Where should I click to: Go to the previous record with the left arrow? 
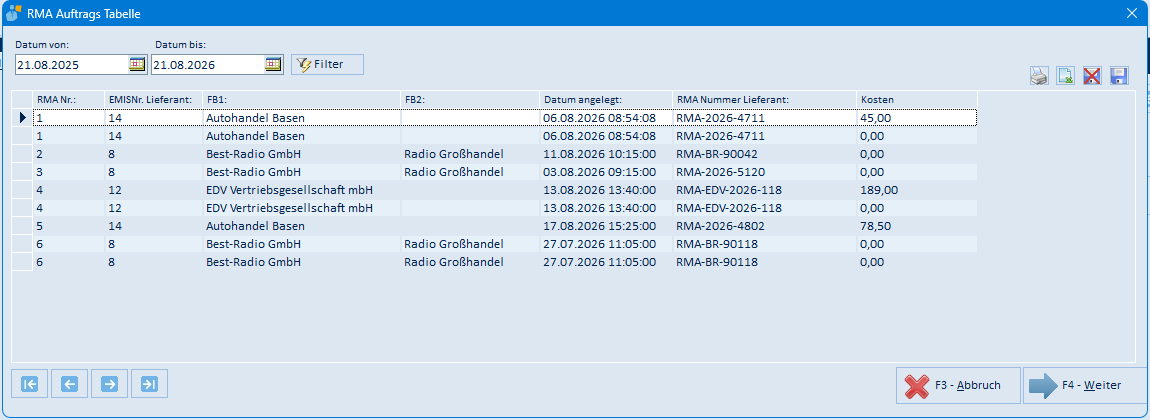70,383
